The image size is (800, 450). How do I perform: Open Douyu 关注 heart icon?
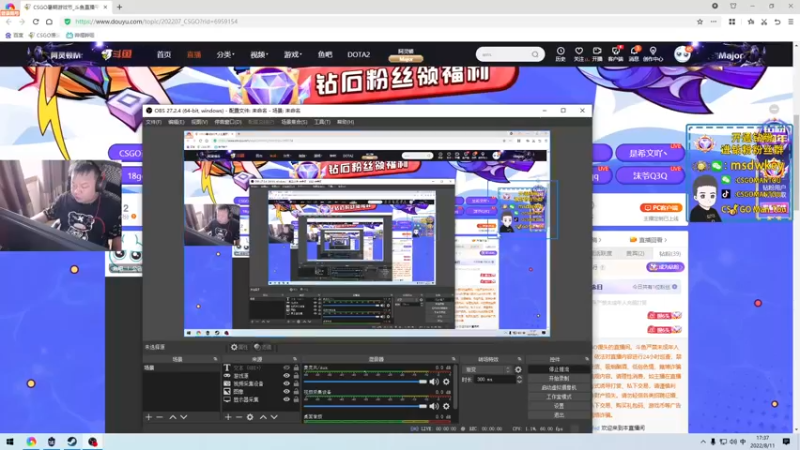click(579, 54)
